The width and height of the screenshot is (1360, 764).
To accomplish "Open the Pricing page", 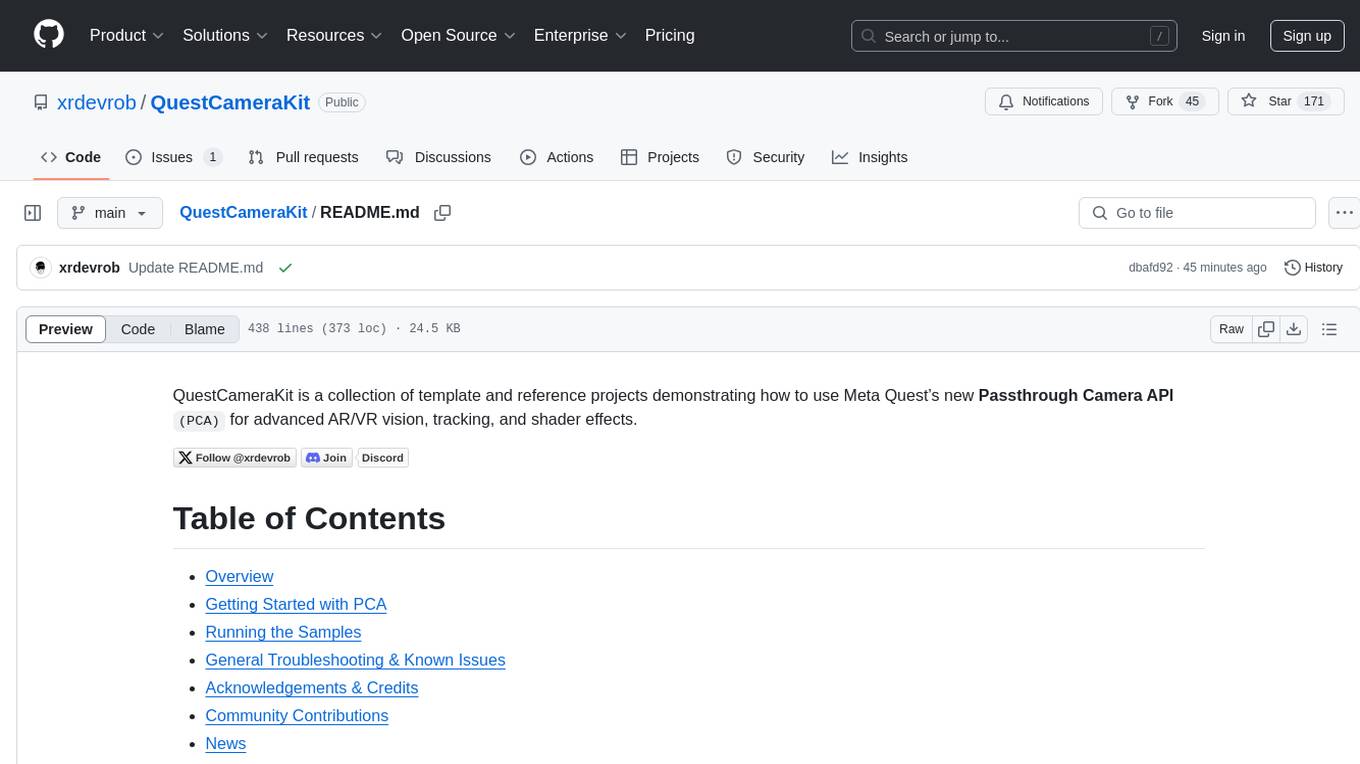I will click(x=670, y=35).
